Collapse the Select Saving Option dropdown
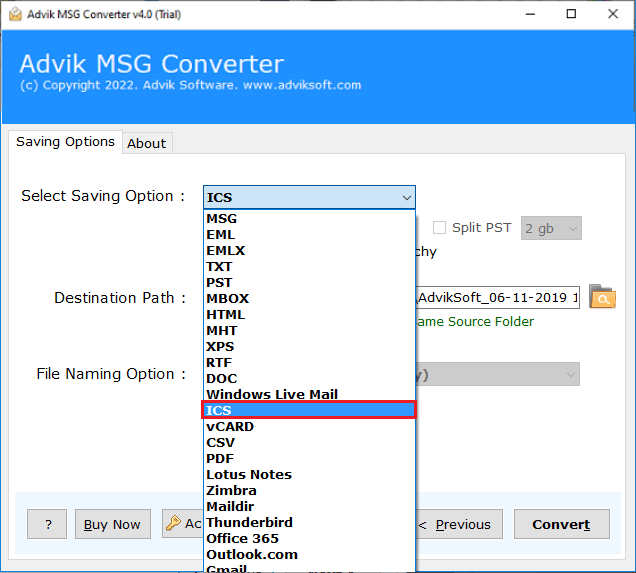 (x=406, y=197)
